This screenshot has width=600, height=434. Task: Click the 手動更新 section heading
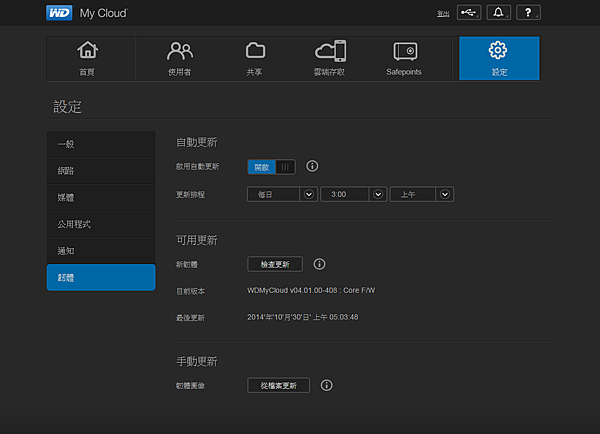click(197, 361)
